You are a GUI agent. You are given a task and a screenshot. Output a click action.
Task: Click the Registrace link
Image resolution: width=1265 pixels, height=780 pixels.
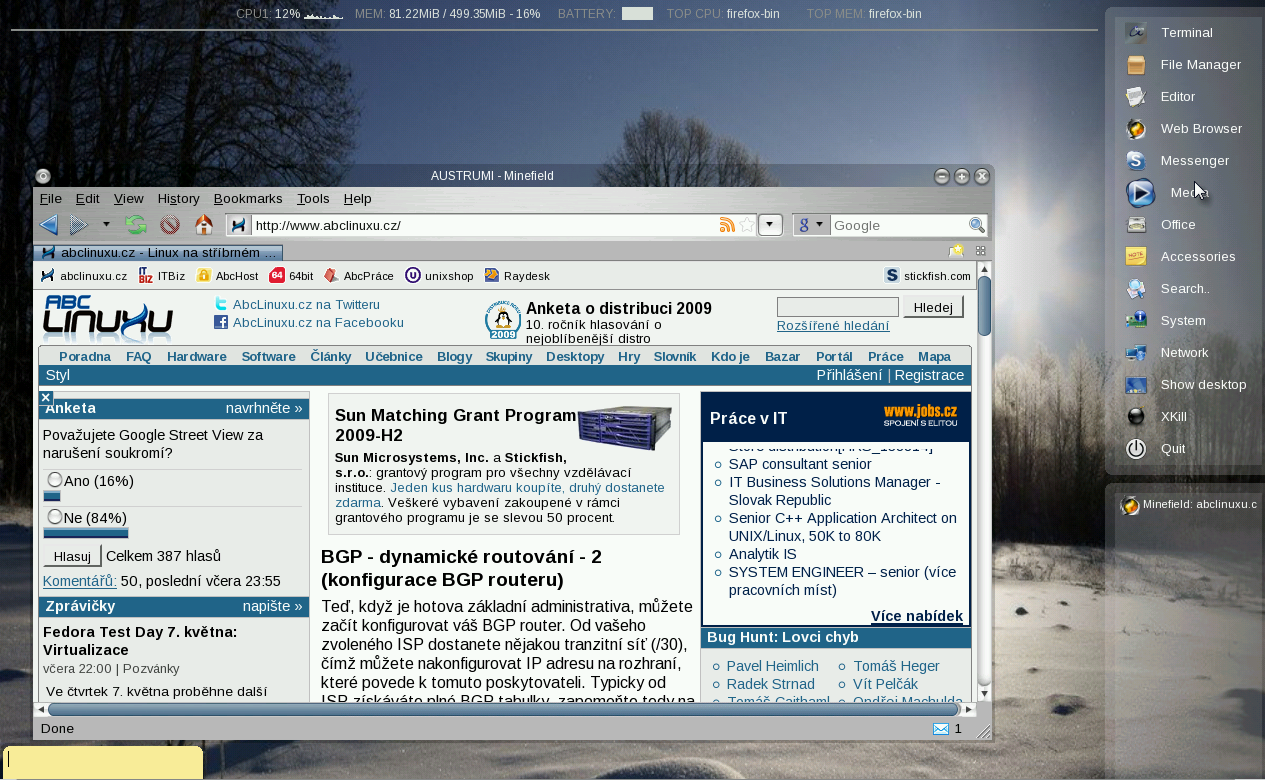[x=929, y=375]
